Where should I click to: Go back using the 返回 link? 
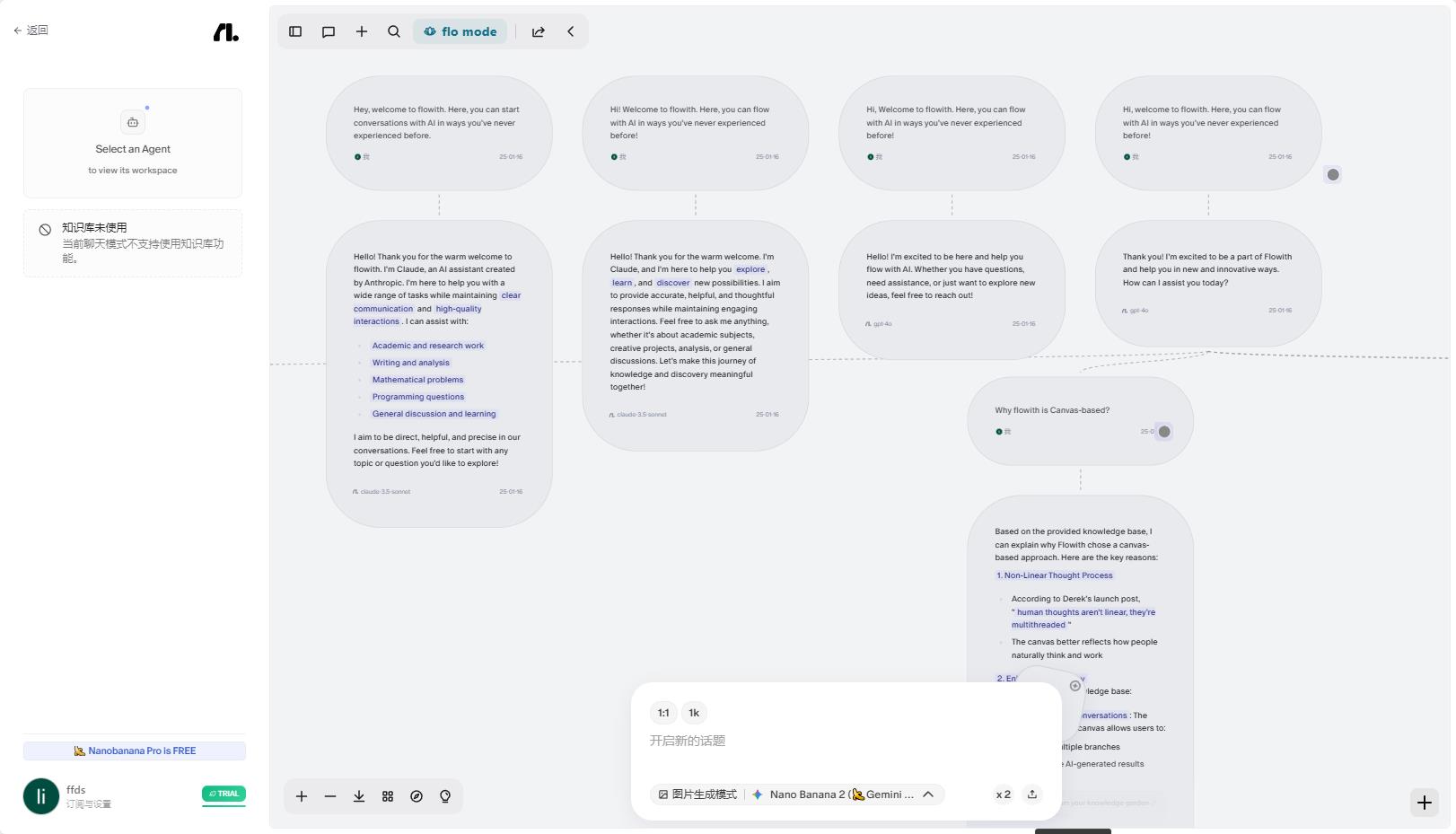click(31, 31)
